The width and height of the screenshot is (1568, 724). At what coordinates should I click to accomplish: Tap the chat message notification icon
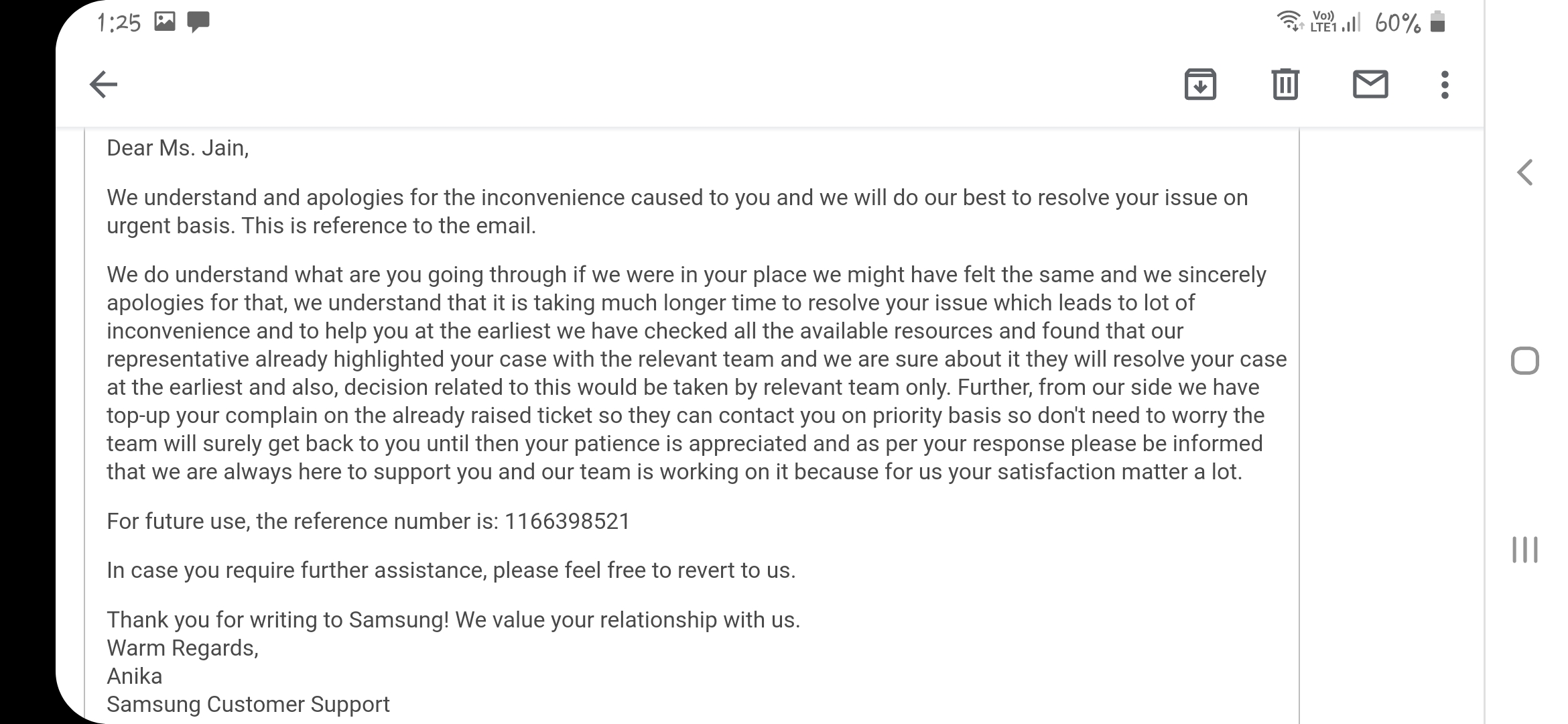[198, 22]
